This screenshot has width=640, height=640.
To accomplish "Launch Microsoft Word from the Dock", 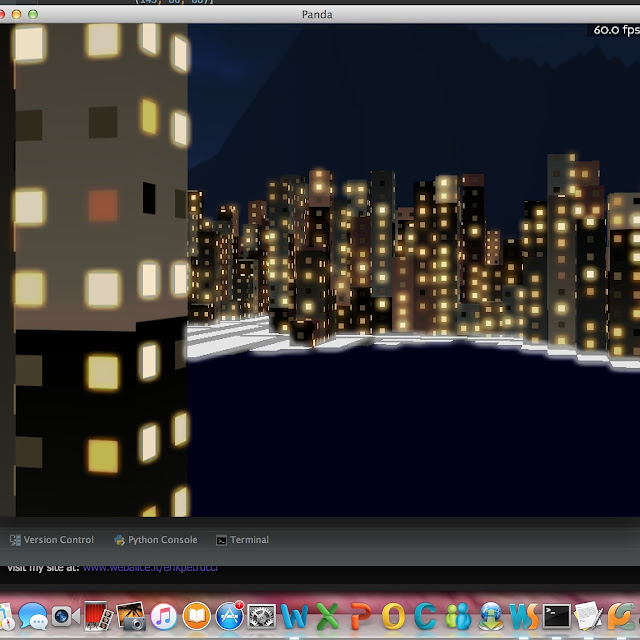I will tap(294, 616).
